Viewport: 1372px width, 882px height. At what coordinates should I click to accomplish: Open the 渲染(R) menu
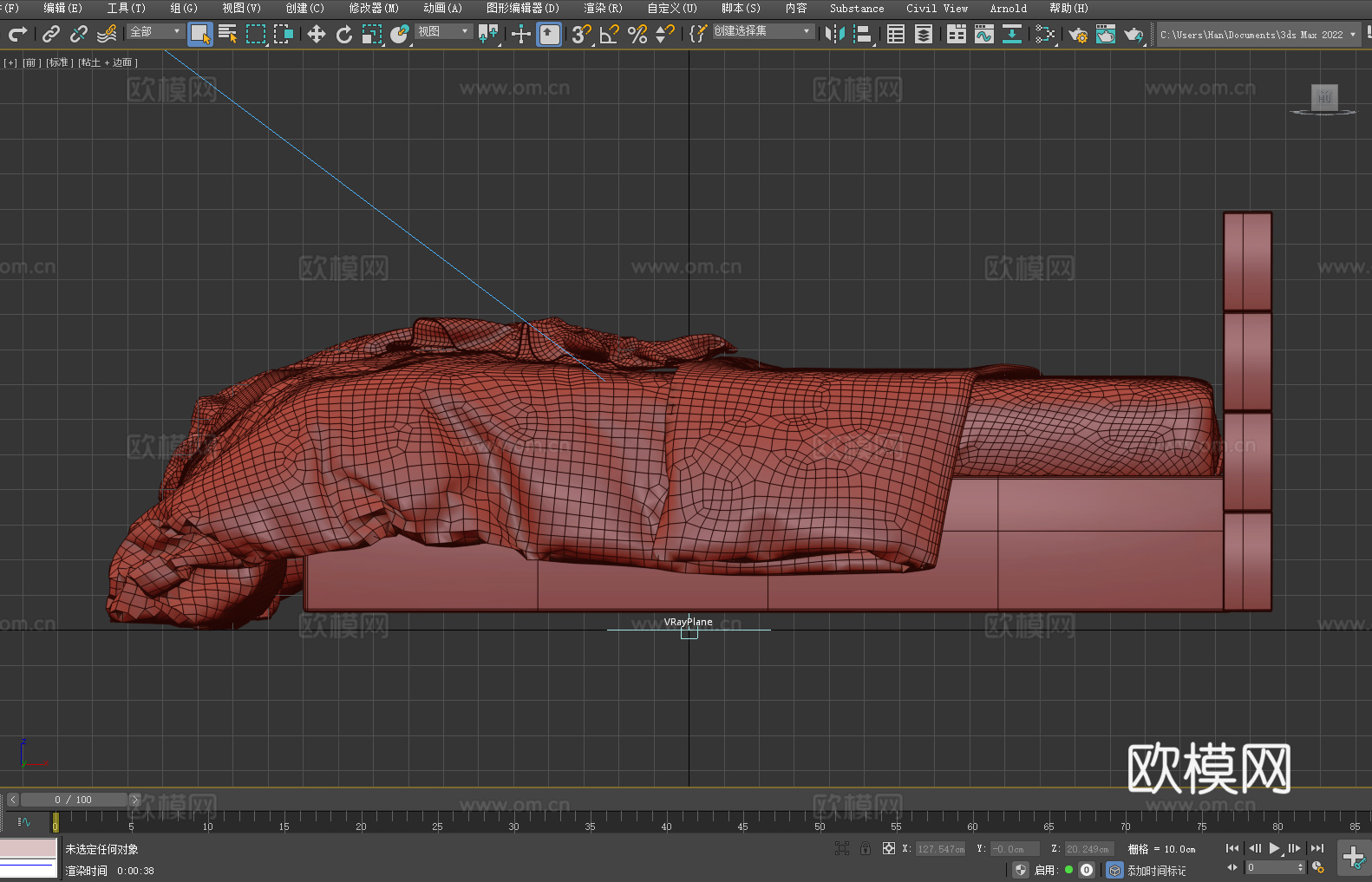[603, 8]
